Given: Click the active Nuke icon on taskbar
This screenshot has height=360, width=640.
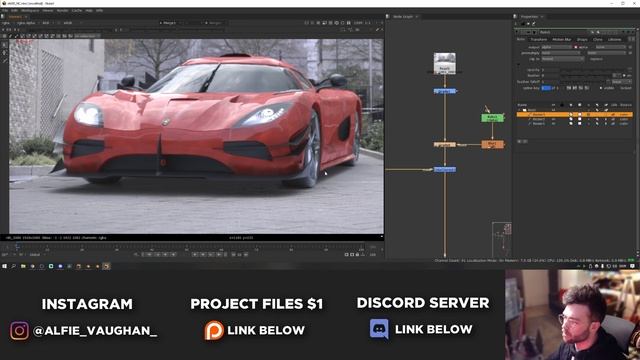Looking at the screenshot, I should 106,266.
